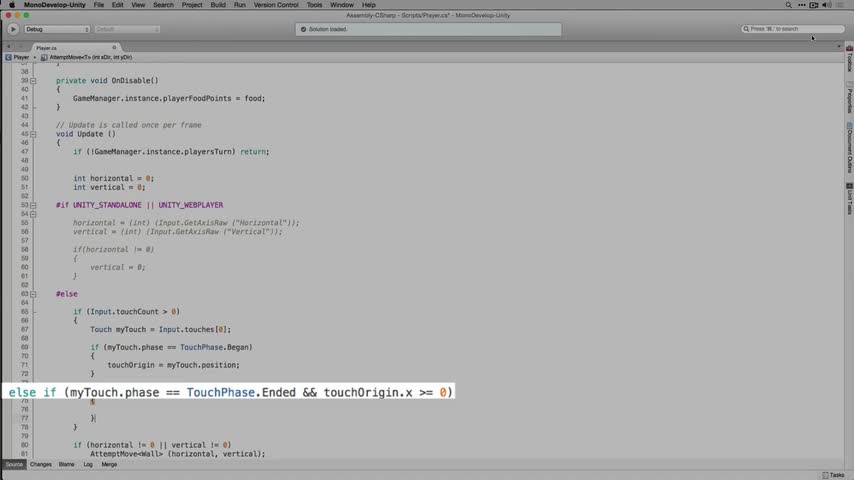Open the AttemptMove<T> member breadcrumb selector

point(87,57)
